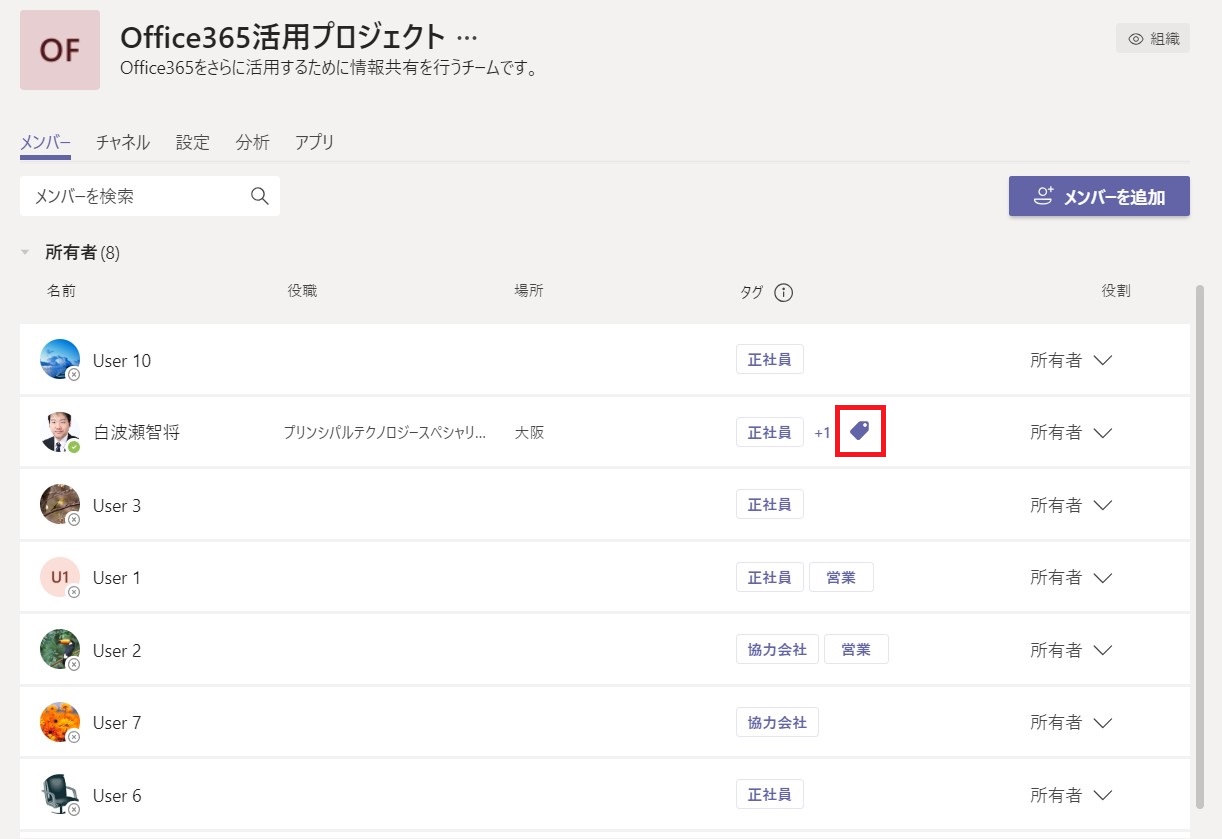The width and height of the screenshot is (1222, 839).
Task: Open the role dropdown for User 7
Action: click(1072, 723)
